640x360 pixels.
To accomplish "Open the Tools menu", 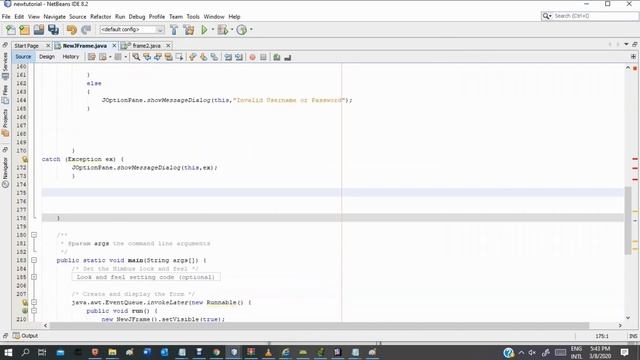I will (193, 17).
